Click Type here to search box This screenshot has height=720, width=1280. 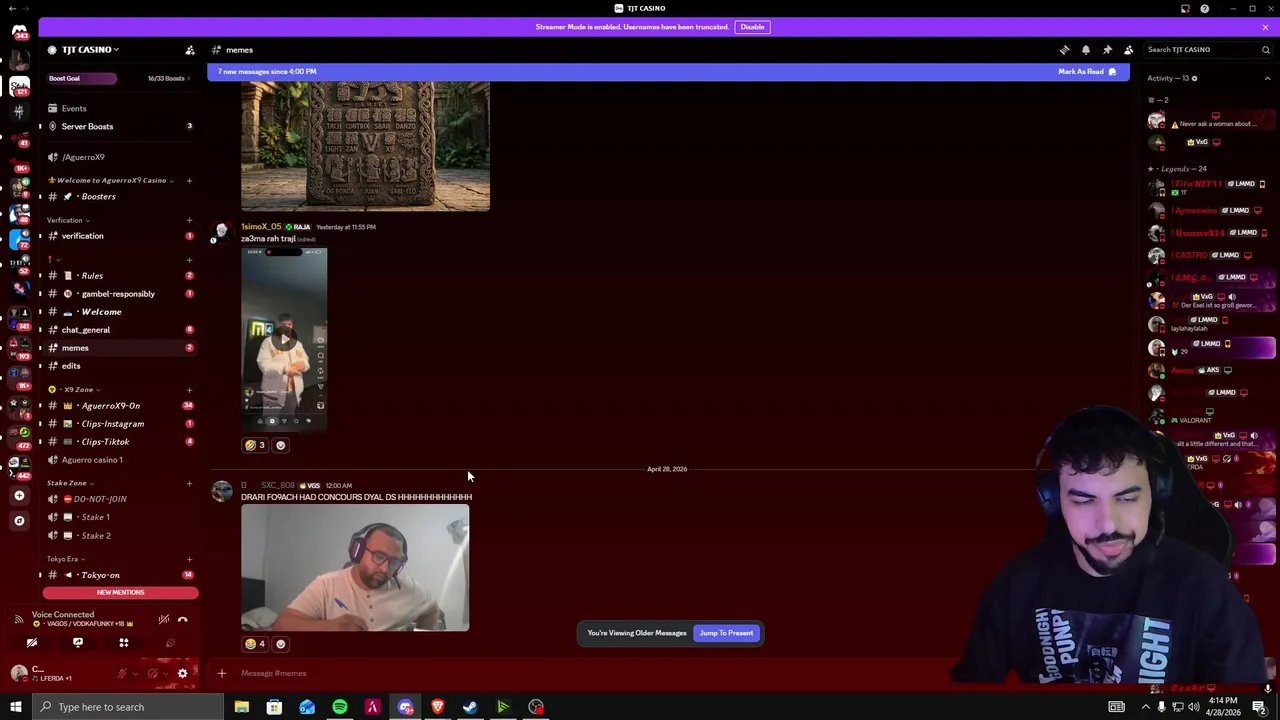point(128,707)
